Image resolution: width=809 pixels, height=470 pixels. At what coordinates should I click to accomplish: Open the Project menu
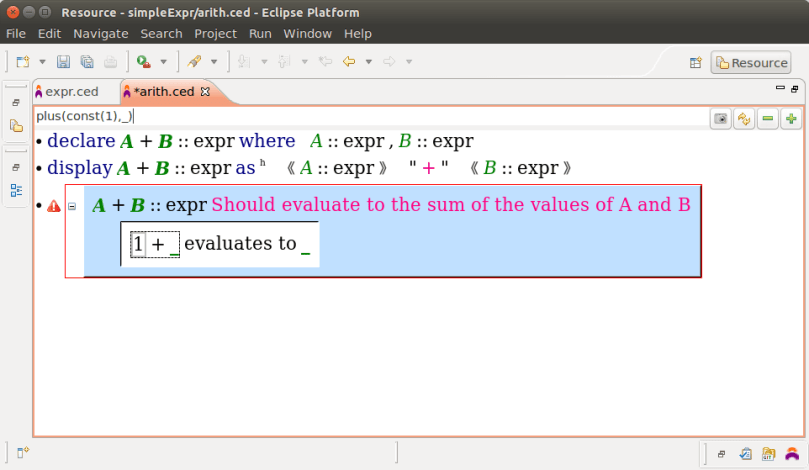click(215, 33)
